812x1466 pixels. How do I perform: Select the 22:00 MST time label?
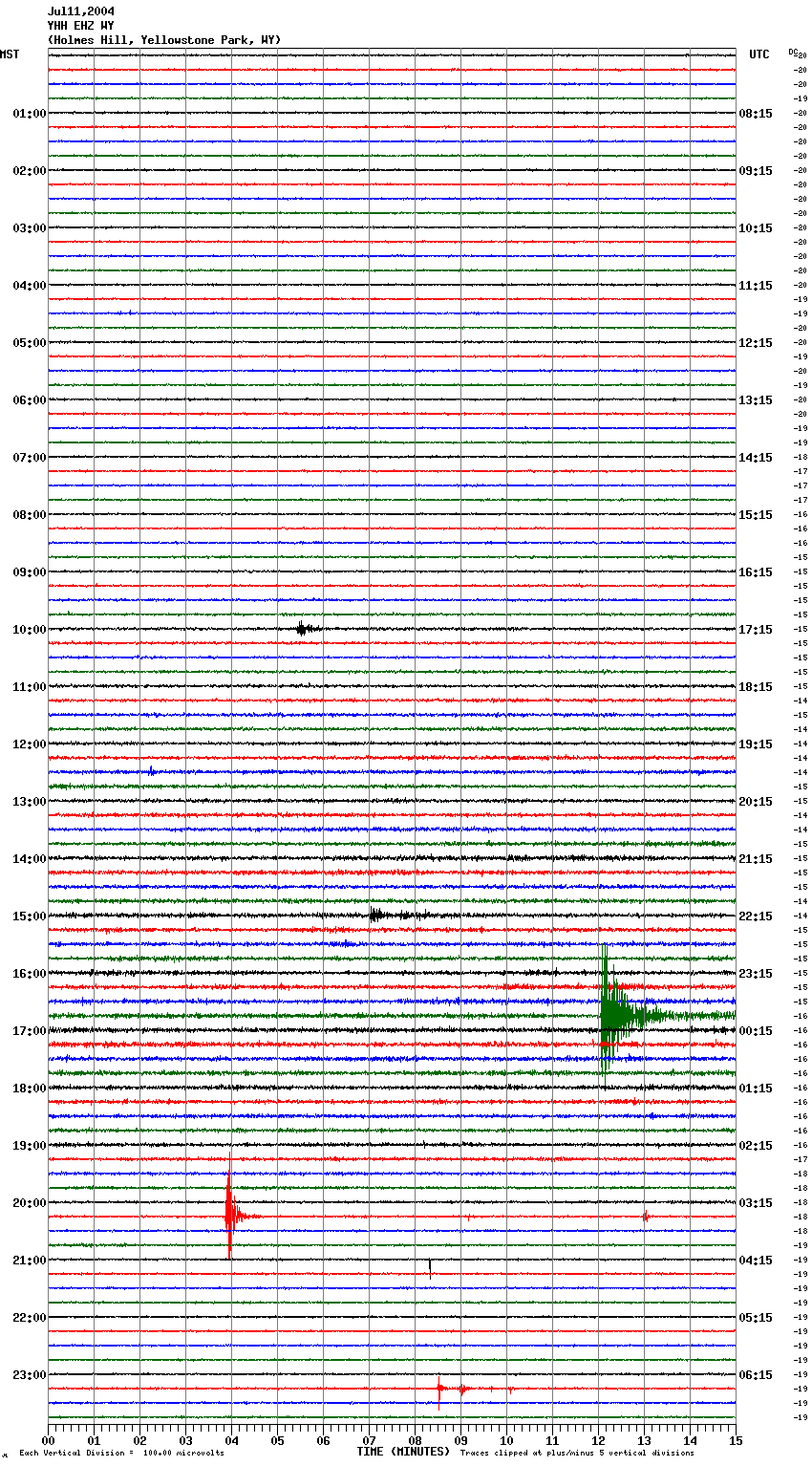tap(29, 1318)
